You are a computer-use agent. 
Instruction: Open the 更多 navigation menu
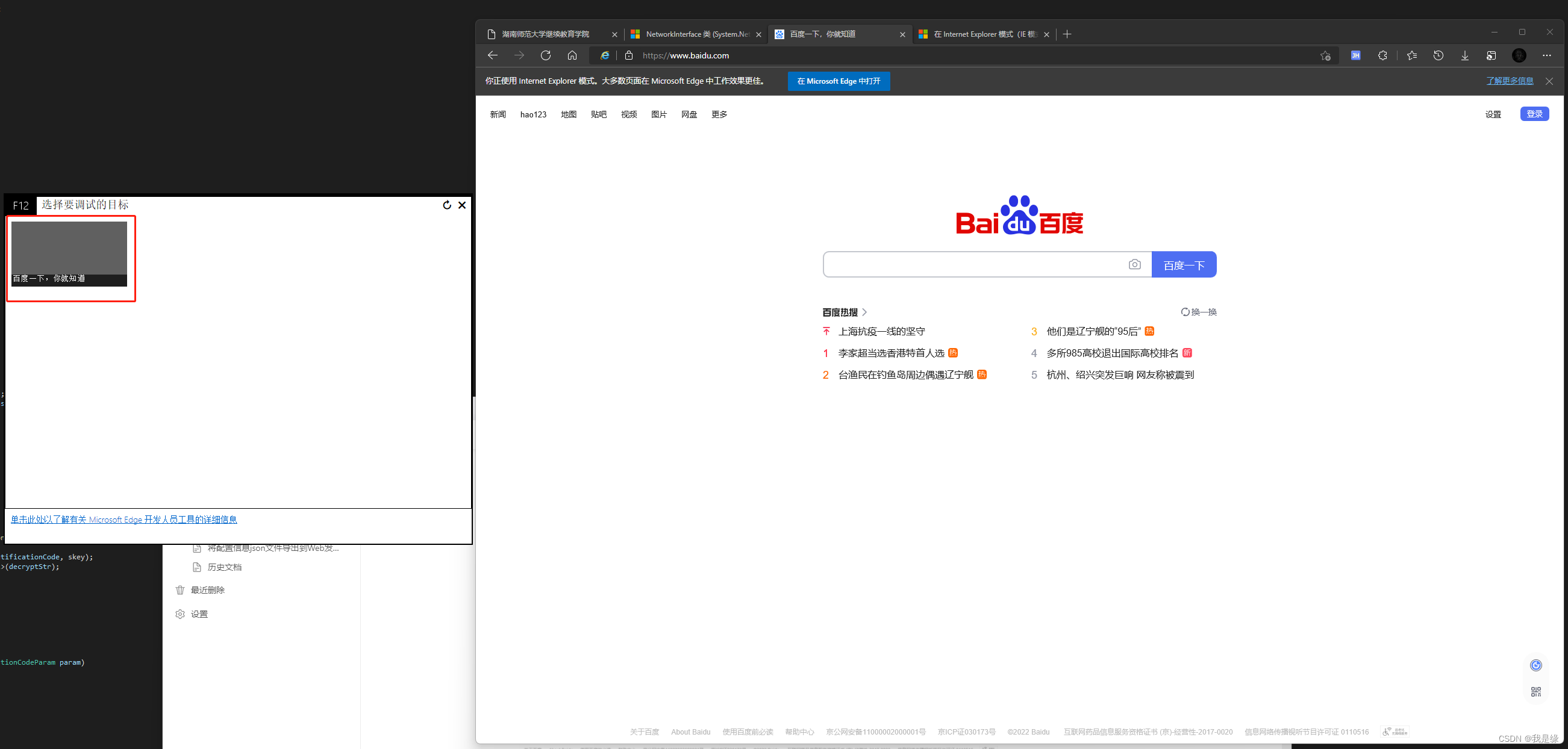pos(719,114)
